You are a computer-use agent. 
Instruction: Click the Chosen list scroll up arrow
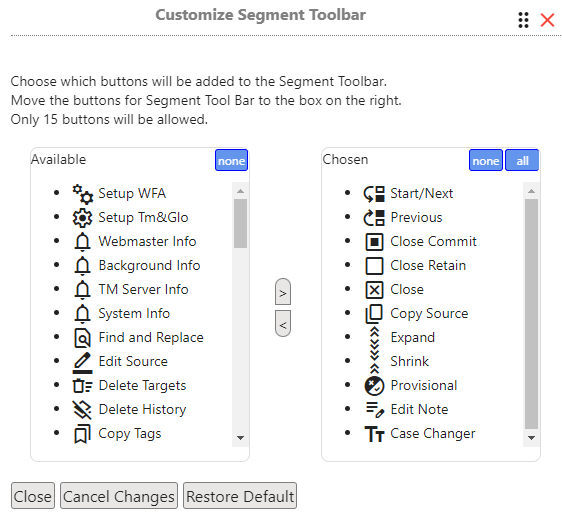532,191
